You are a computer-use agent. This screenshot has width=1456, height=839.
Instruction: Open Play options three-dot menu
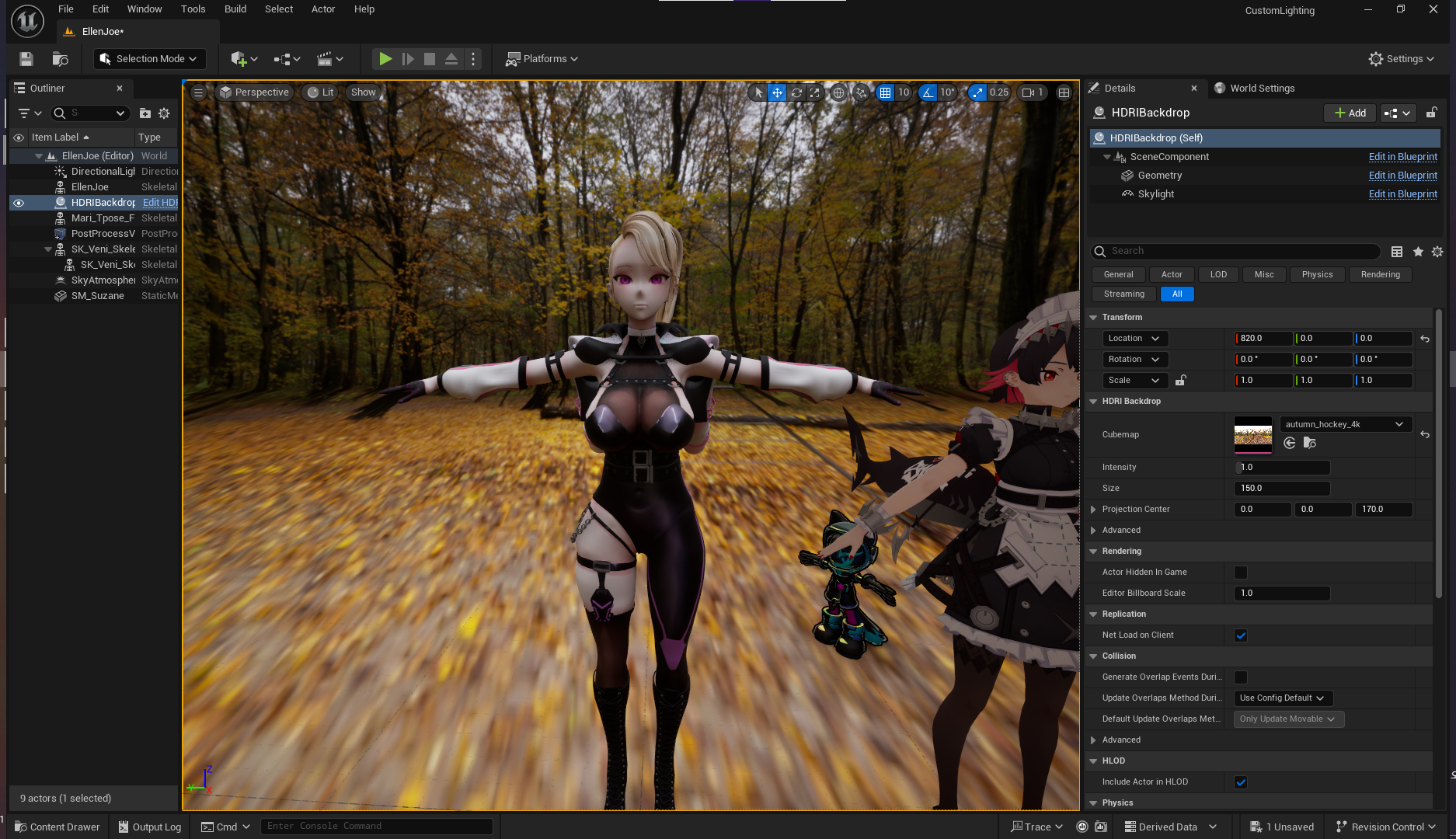[473, 59]
